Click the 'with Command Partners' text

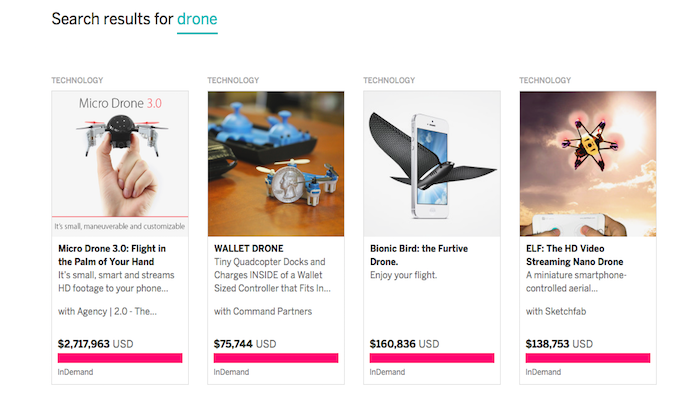click(x=263, y=311)
